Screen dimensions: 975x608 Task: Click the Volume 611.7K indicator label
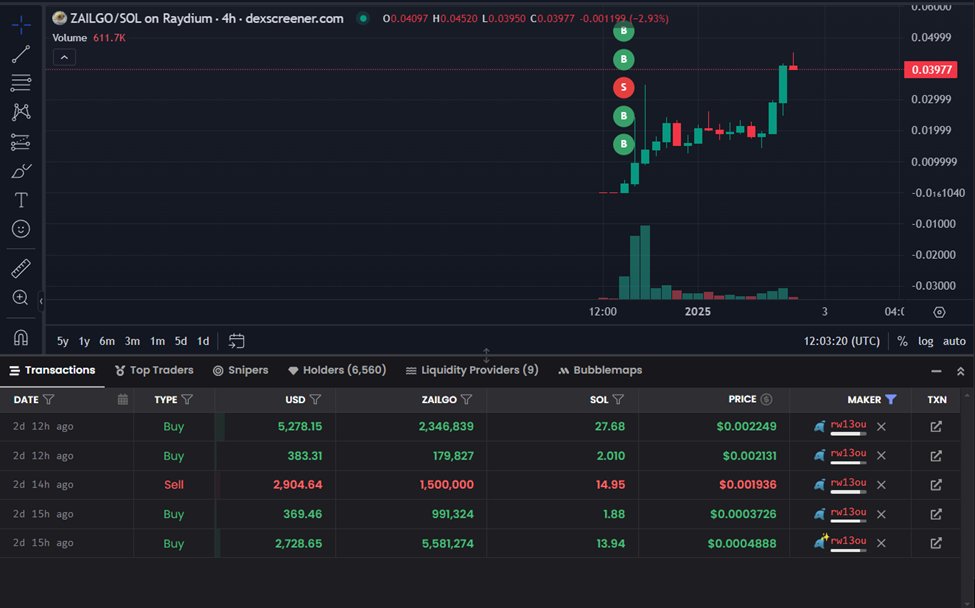pyautogui.click(x=89, y=38)
